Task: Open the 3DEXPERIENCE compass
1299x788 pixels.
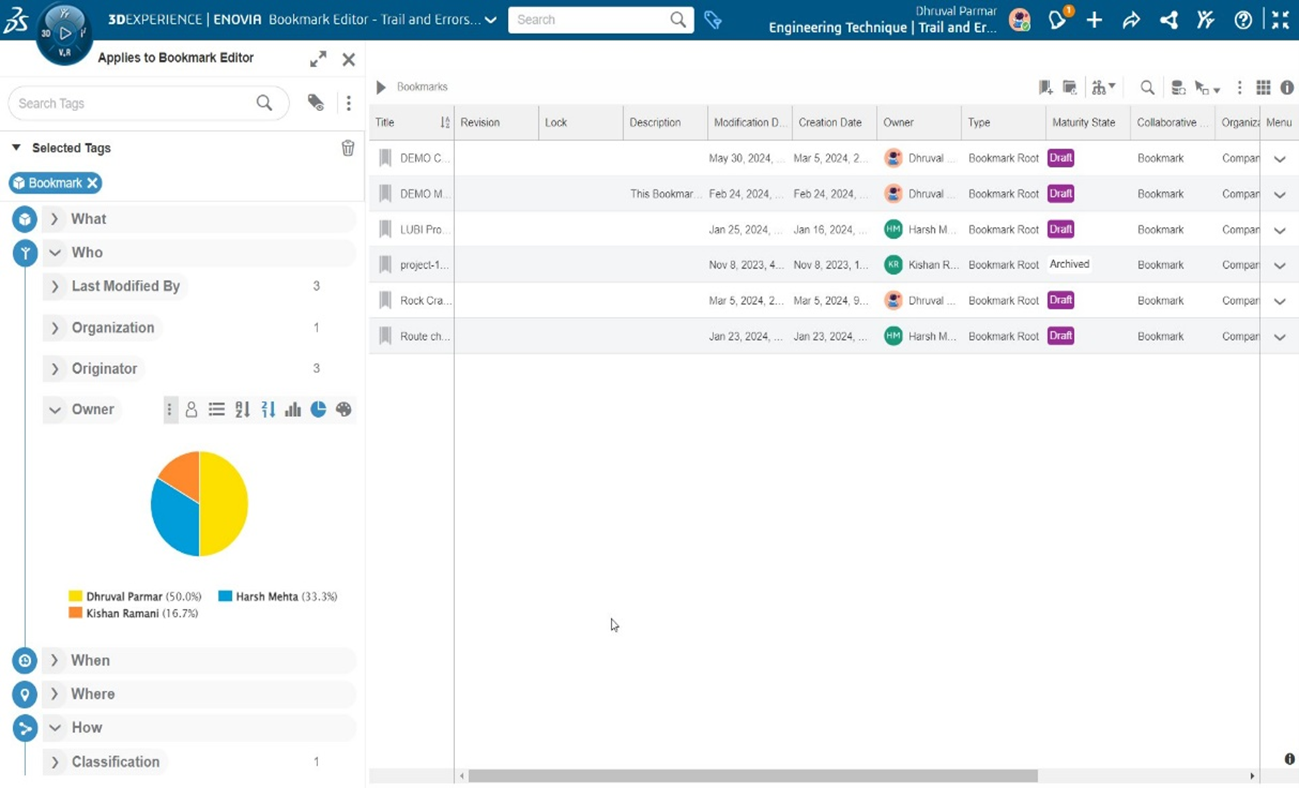Action: [64, 34]
